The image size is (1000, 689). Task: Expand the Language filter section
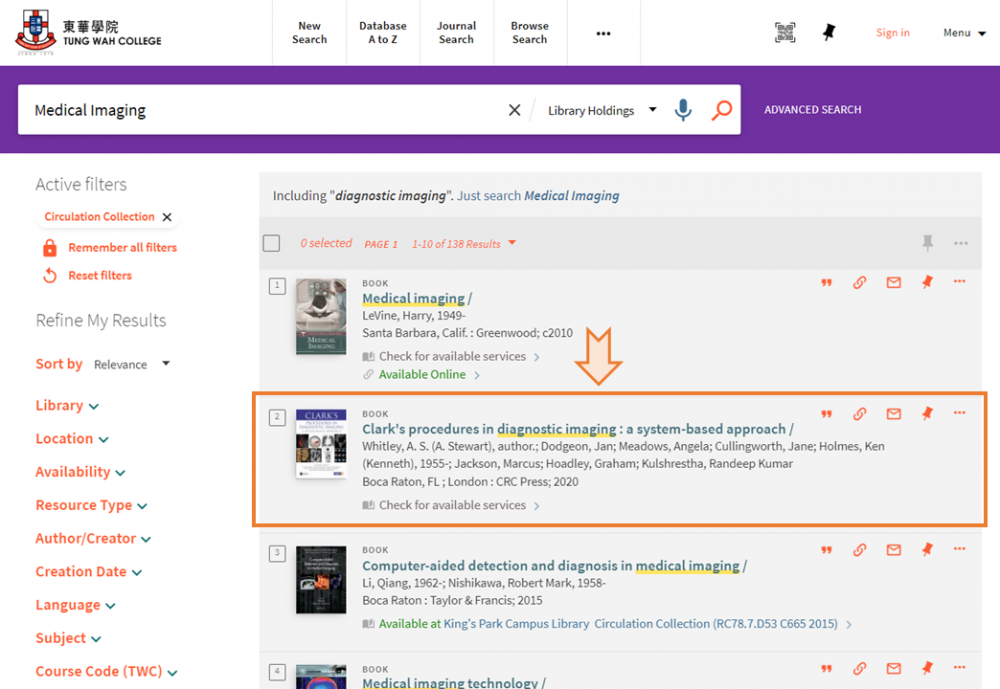[x=75, y=605]
